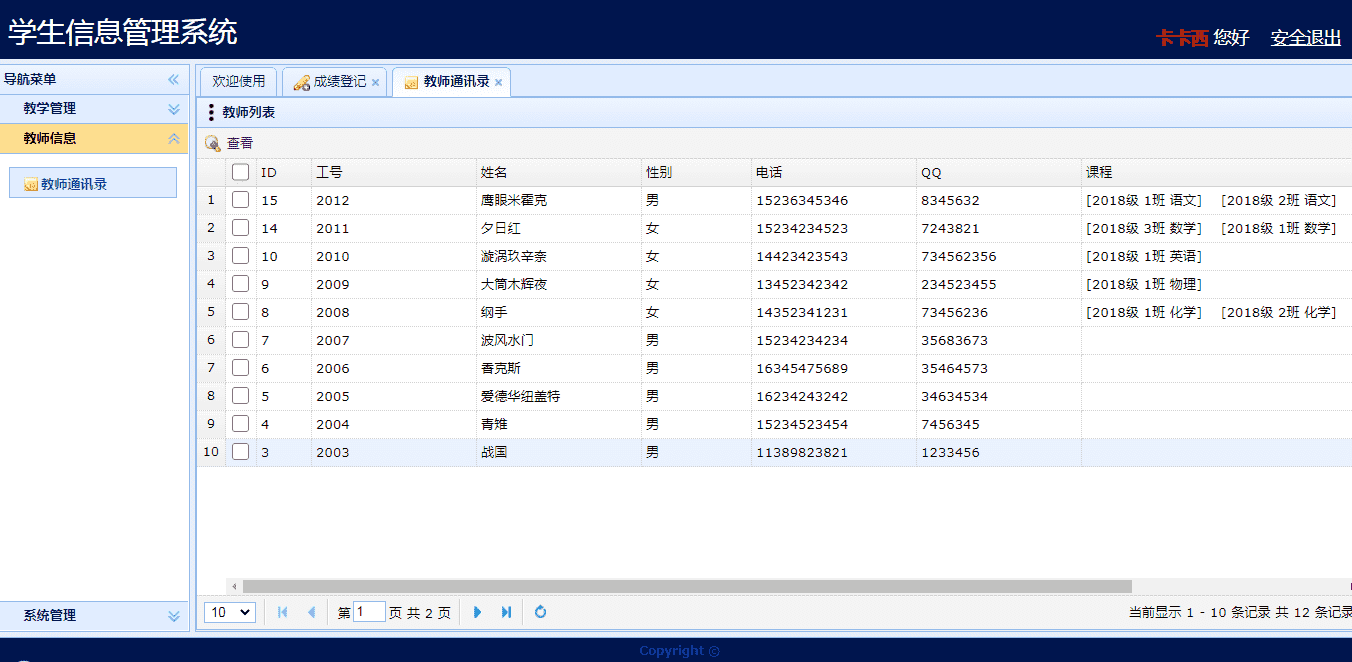Go to first page icon

[283, 612]
